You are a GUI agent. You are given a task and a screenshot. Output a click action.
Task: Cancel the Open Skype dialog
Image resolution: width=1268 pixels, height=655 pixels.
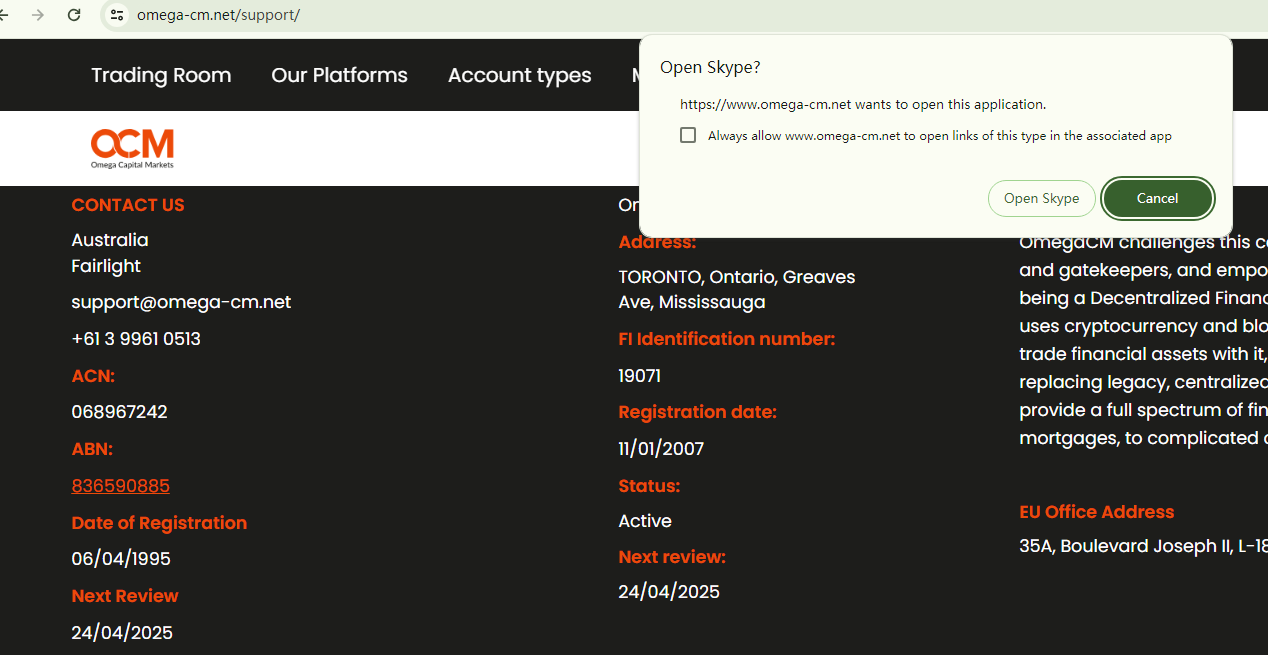(x=1157, y=198)
